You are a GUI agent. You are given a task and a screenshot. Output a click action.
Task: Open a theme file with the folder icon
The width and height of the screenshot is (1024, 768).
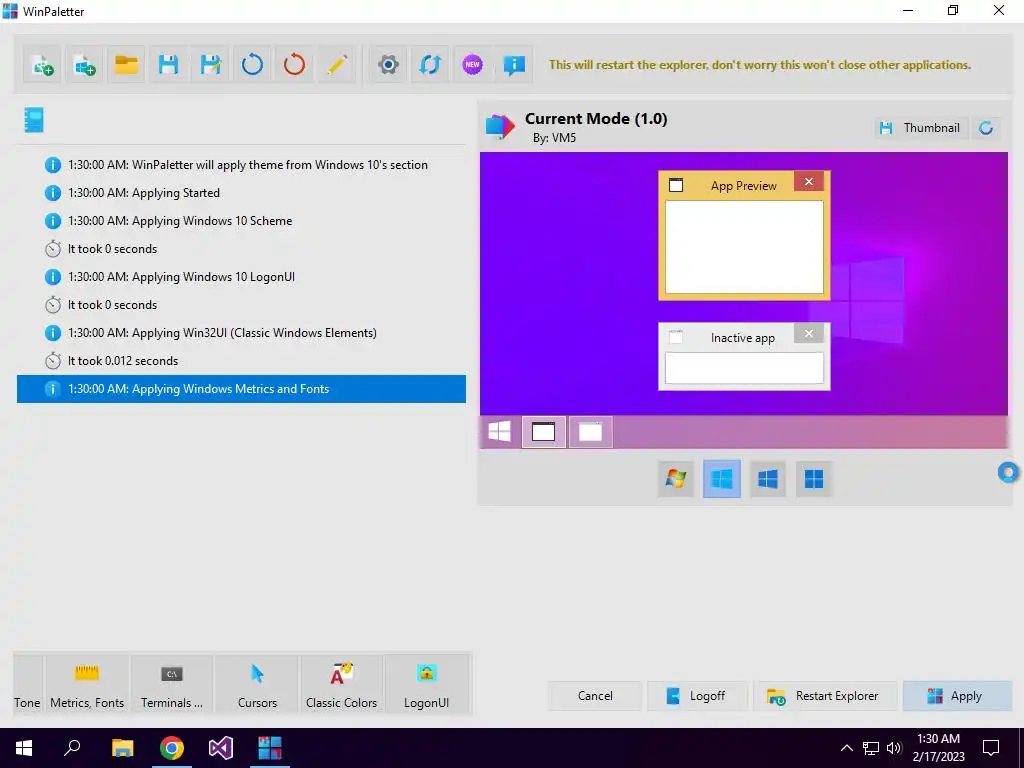(x=126, y=65)
